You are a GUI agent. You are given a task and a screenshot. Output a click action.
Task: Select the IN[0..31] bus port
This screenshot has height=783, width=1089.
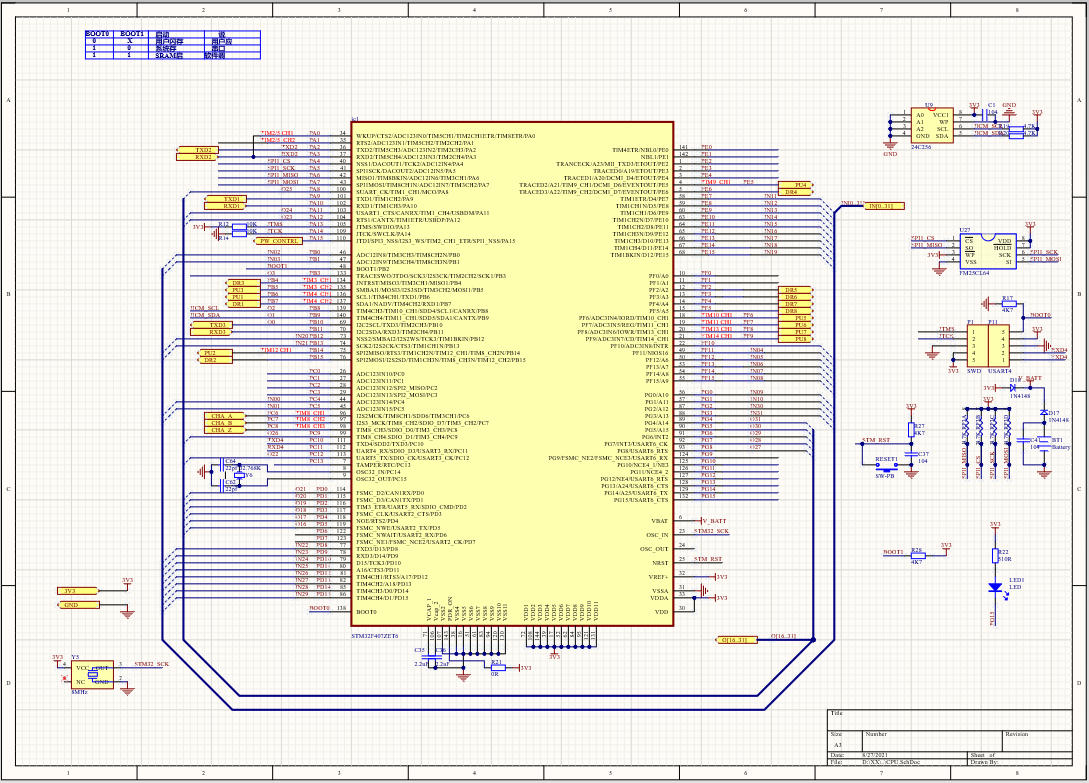(883, 206)
